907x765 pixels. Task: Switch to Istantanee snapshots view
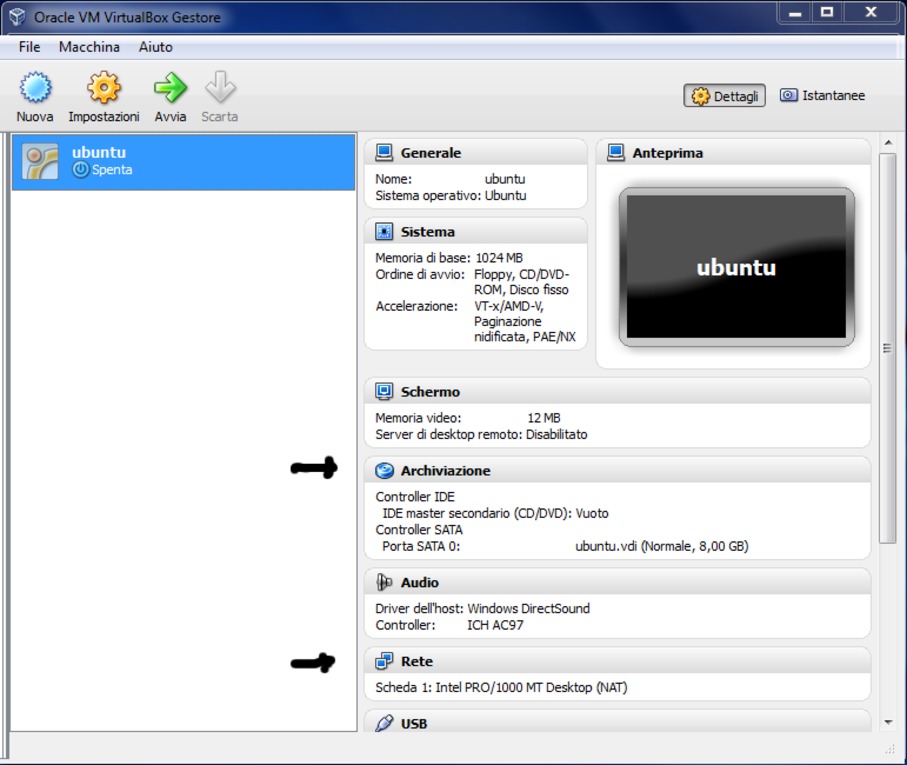point(822,96)
